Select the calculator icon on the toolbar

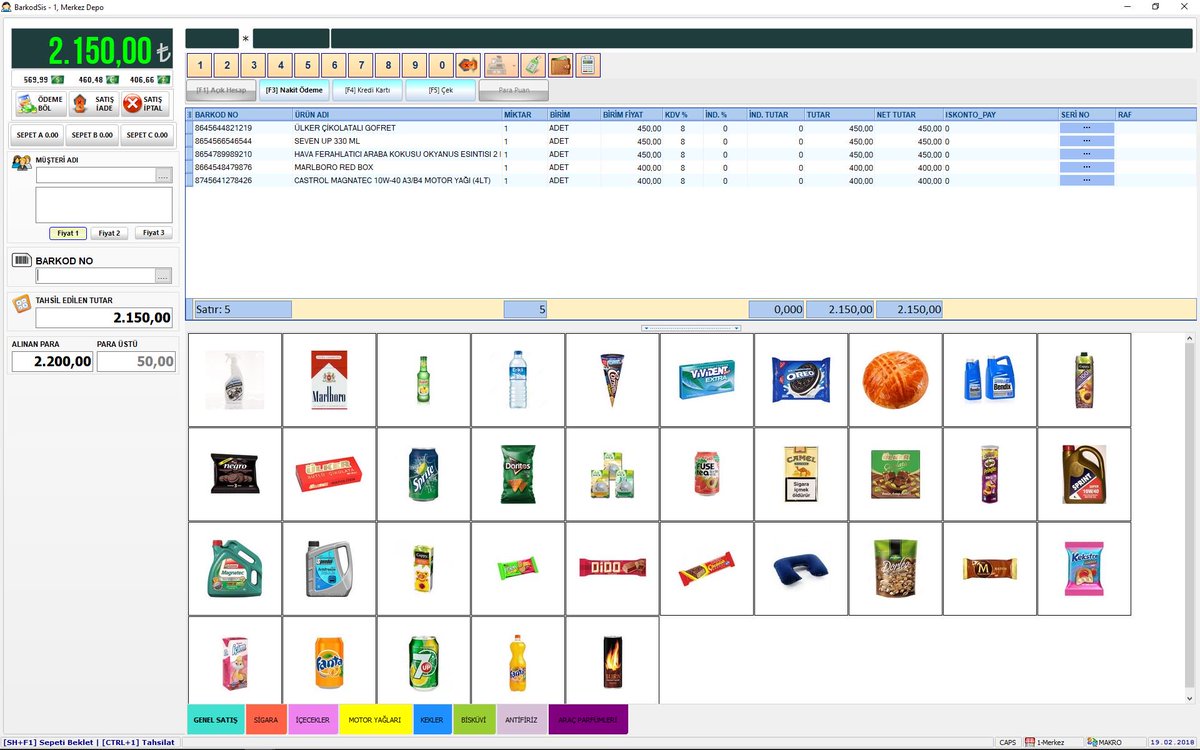tap(587, 65)
